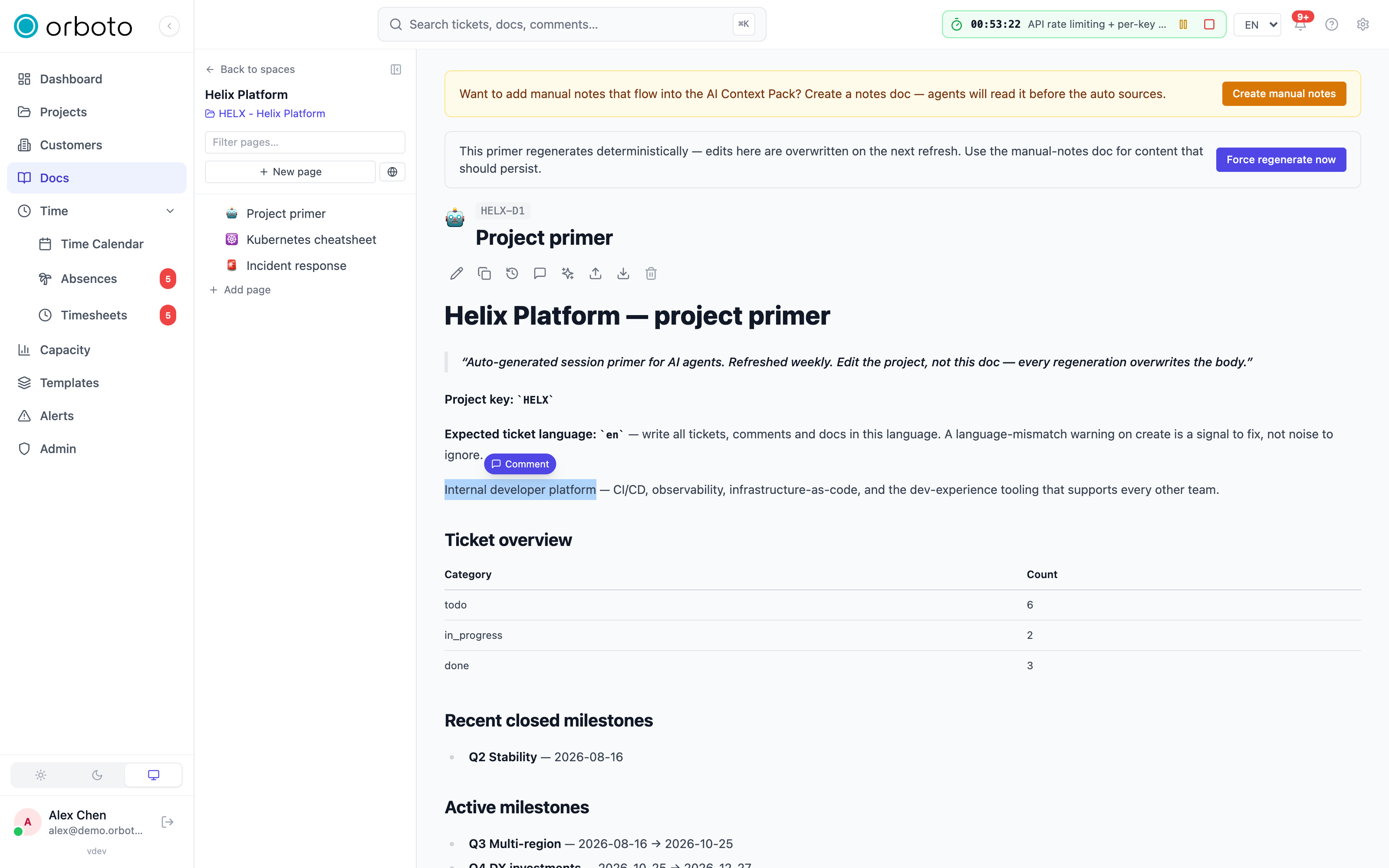Click the API rate limiting timer label
Image resolution: width=1389 pixels, height=868 pixels.
point(1097,24)
